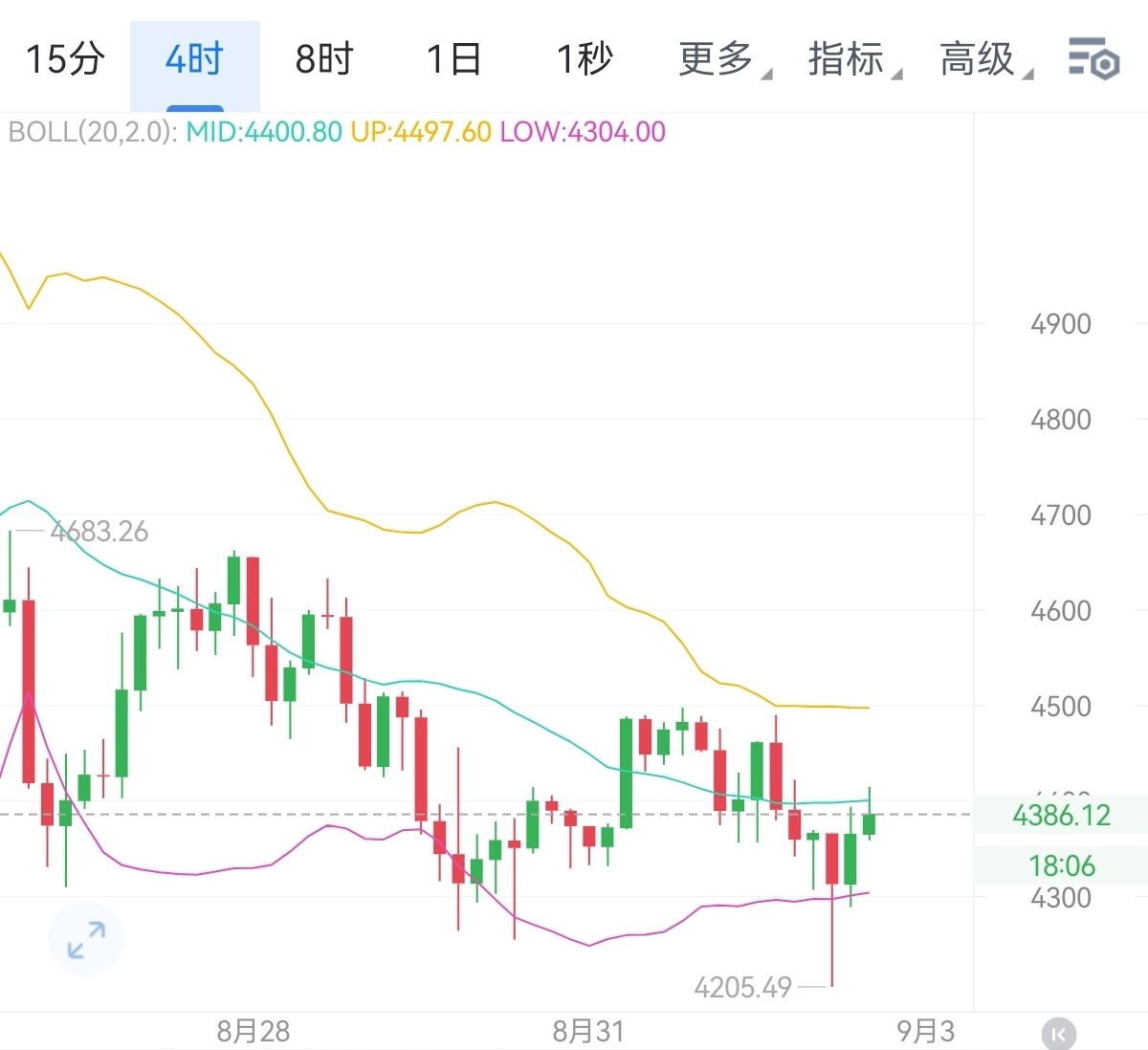This screenshot has height=1050, width=1148.
Task: Switch to the 15分 timeframe
Action: [64, 59]
